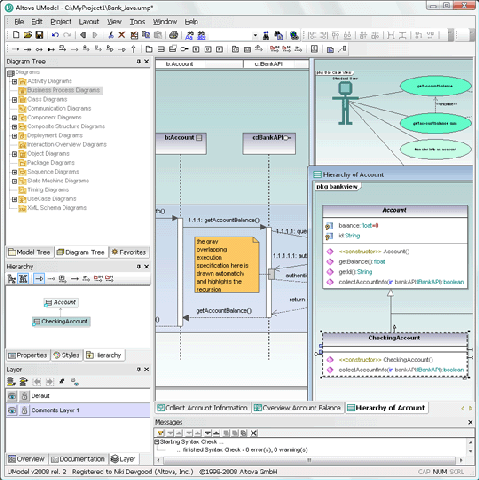Open Overview Account Balance diagram tab
479x480 pixels.
tap(298, 408)
